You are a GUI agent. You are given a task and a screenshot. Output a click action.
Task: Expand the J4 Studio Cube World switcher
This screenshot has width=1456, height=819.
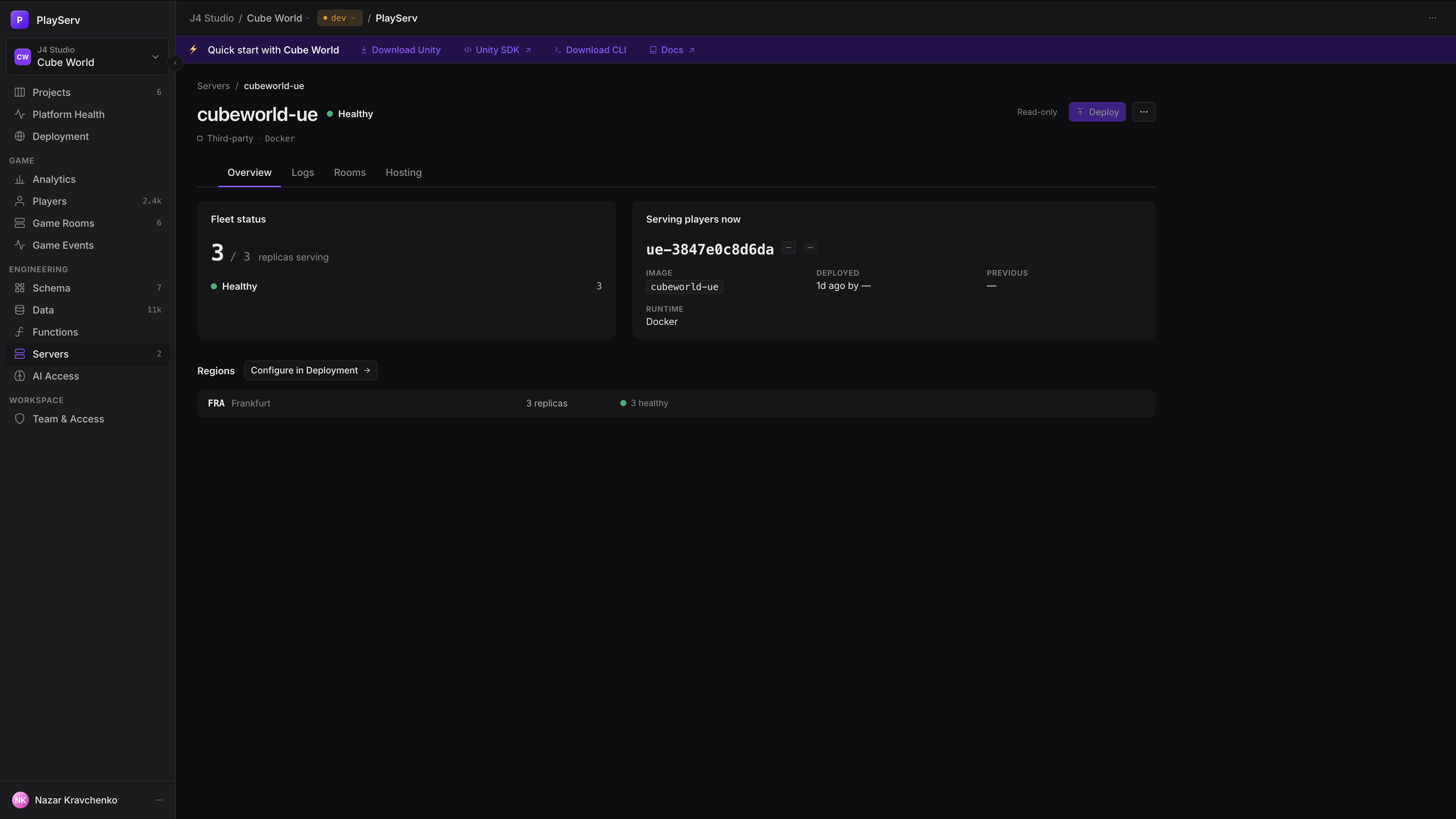click(88, 56)
